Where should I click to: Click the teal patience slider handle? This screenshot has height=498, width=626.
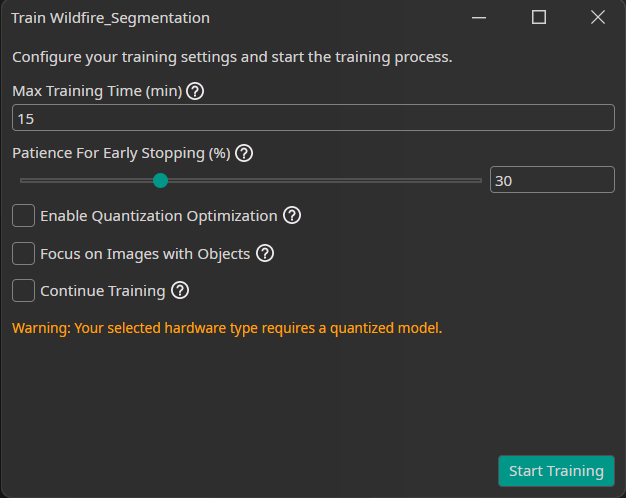[160, 180]
